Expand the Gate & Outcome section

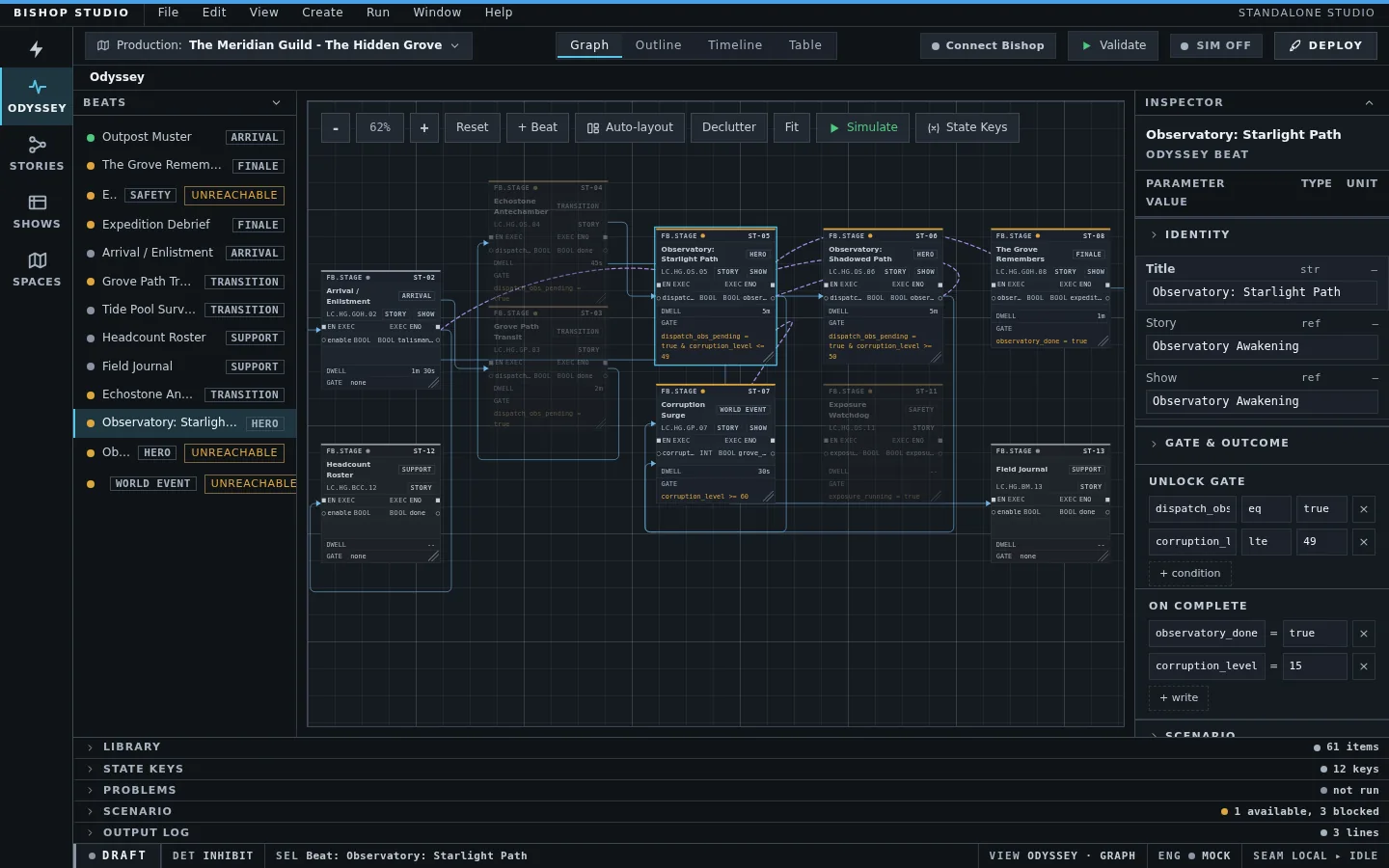pyautogui.click(x=1262, y=443)
